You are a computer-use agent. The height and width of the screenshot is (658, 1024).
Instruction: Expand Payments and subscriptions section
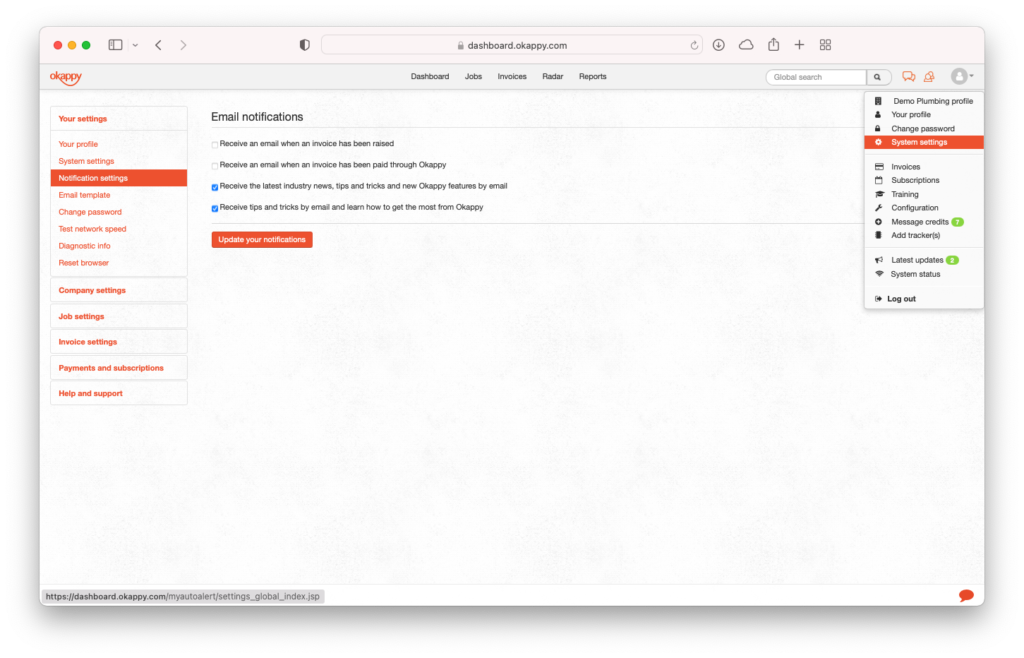pyautogui.click(x=119, y=368)
